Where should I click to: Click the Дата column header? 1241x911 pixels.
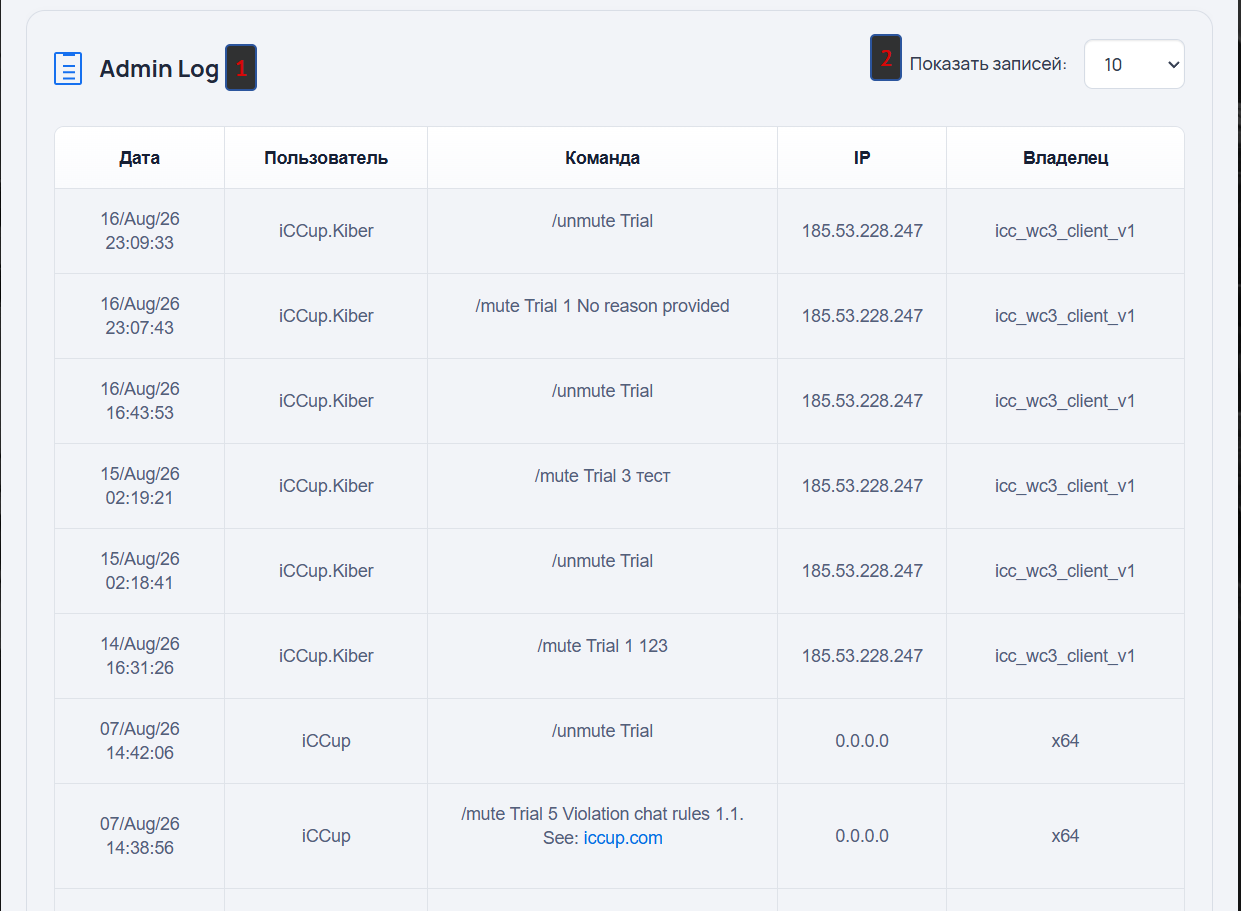(139, 158)
